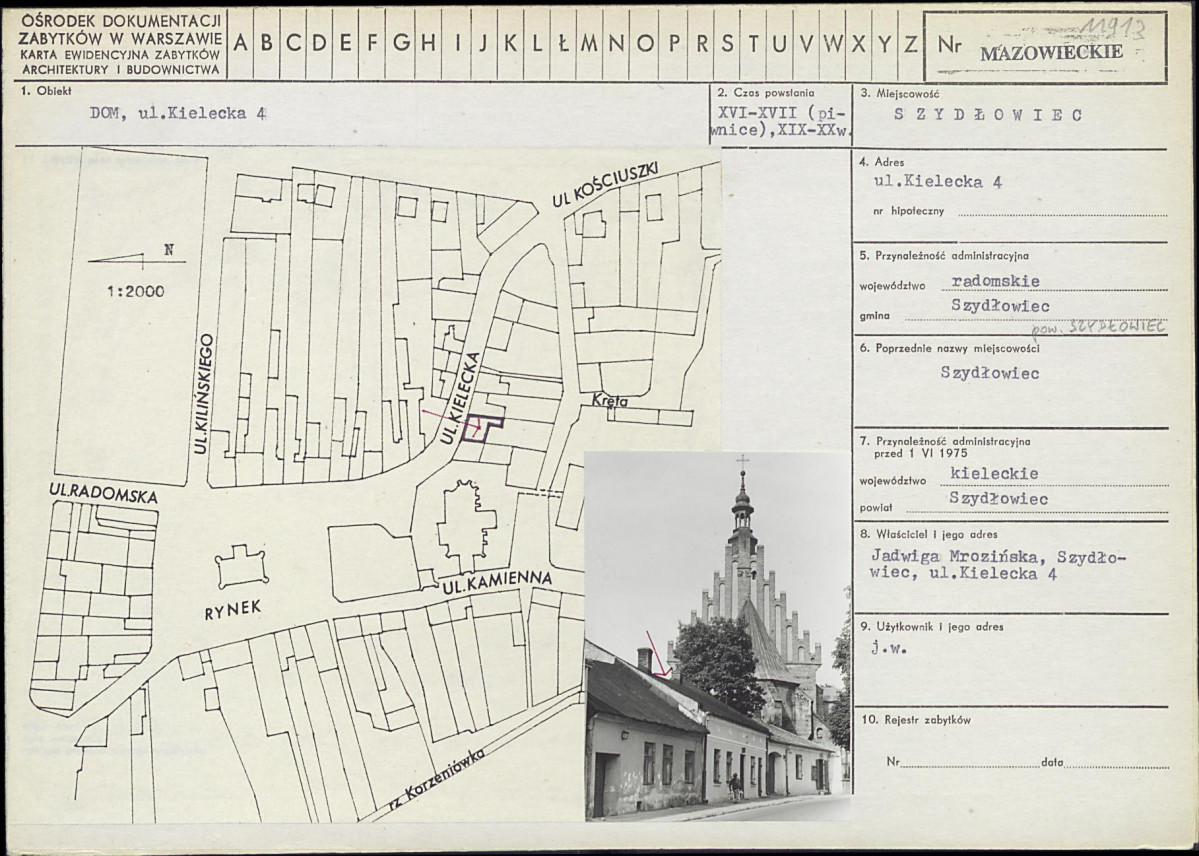This screenshot has height=856, width=1199.
Task: Click the handwritten 'pow. SZYDŁOWIEC' note
Action: (1098, 328)
